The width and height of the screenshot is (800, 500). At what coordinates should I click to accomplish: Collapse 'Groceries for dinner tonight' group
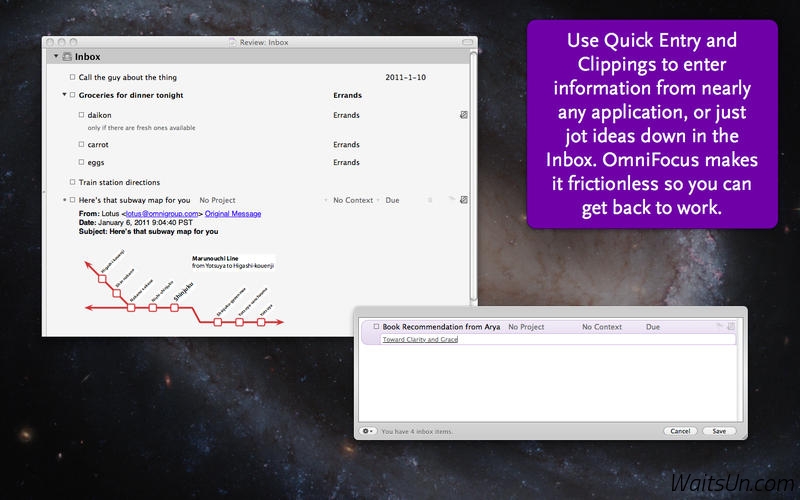[64, 94]
